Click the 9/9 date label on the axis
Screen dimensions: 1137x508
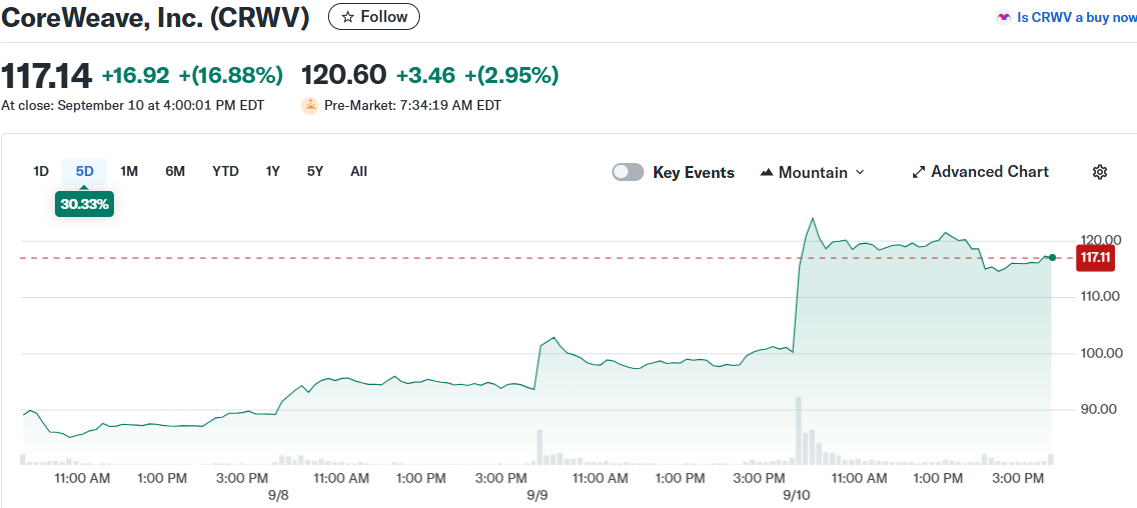537,495
